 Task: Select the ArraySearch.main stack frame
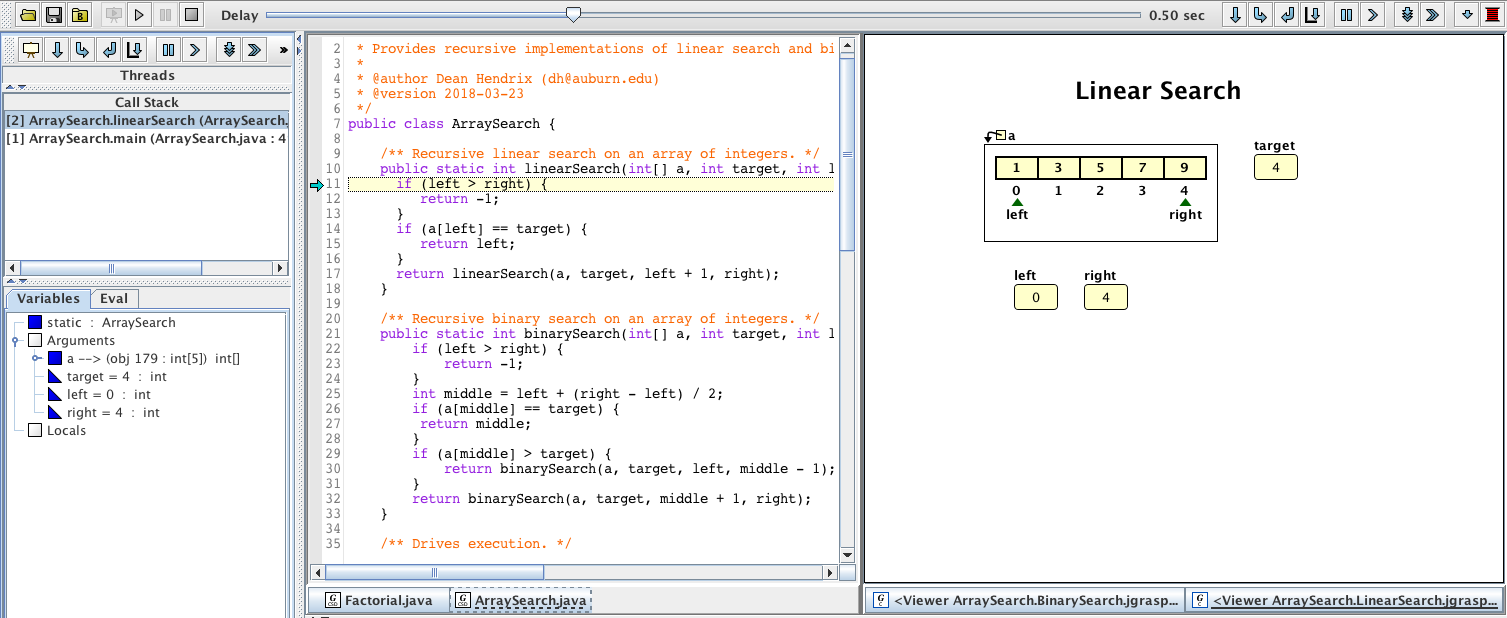[147, 138]
